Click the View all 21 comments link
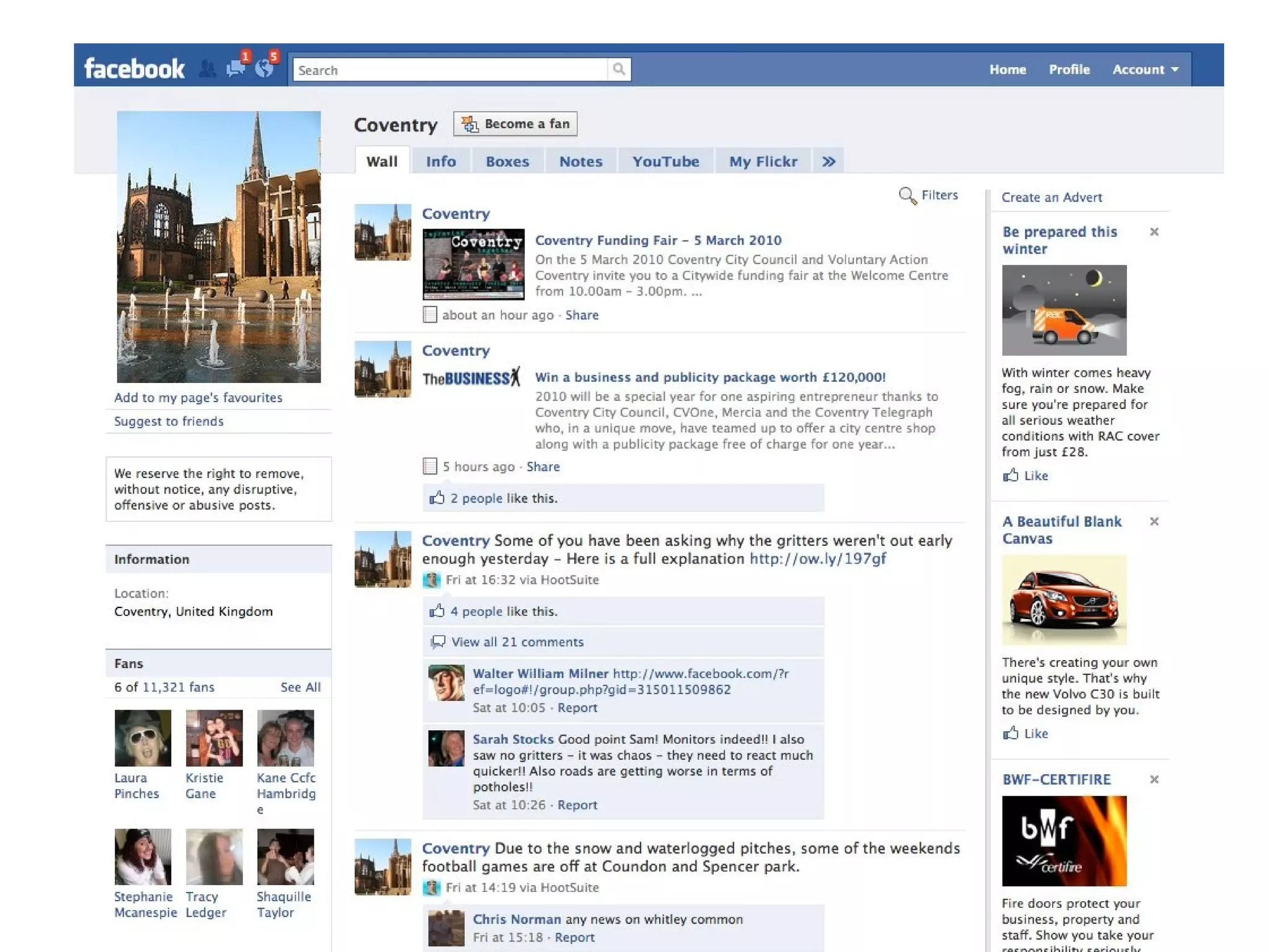The width and height of the screenshot is (1270, 952). tap(517, 642)
